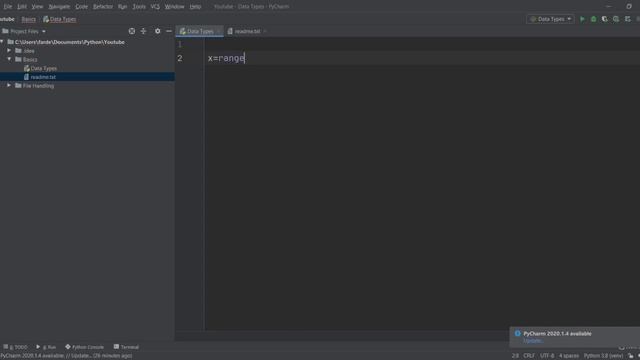Close the Data Types editor tab
This screenshot has width=640, height=360.
[x=219, y=31]
